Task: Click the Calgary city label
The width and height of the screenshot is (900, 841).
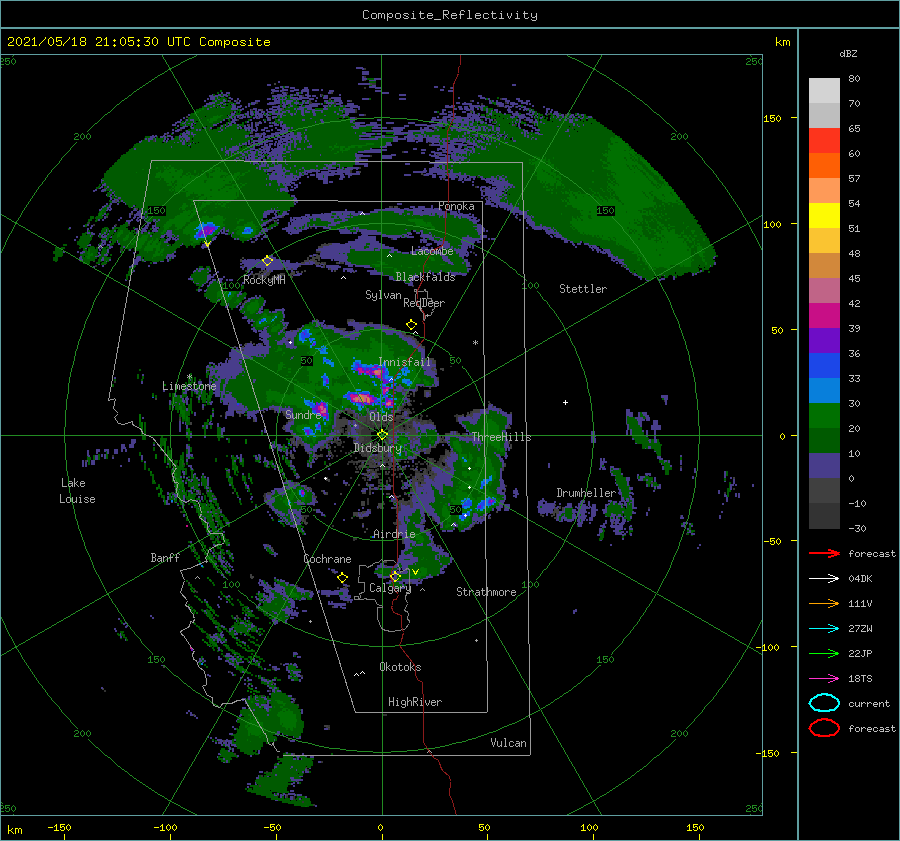Action: pos(390,588)
